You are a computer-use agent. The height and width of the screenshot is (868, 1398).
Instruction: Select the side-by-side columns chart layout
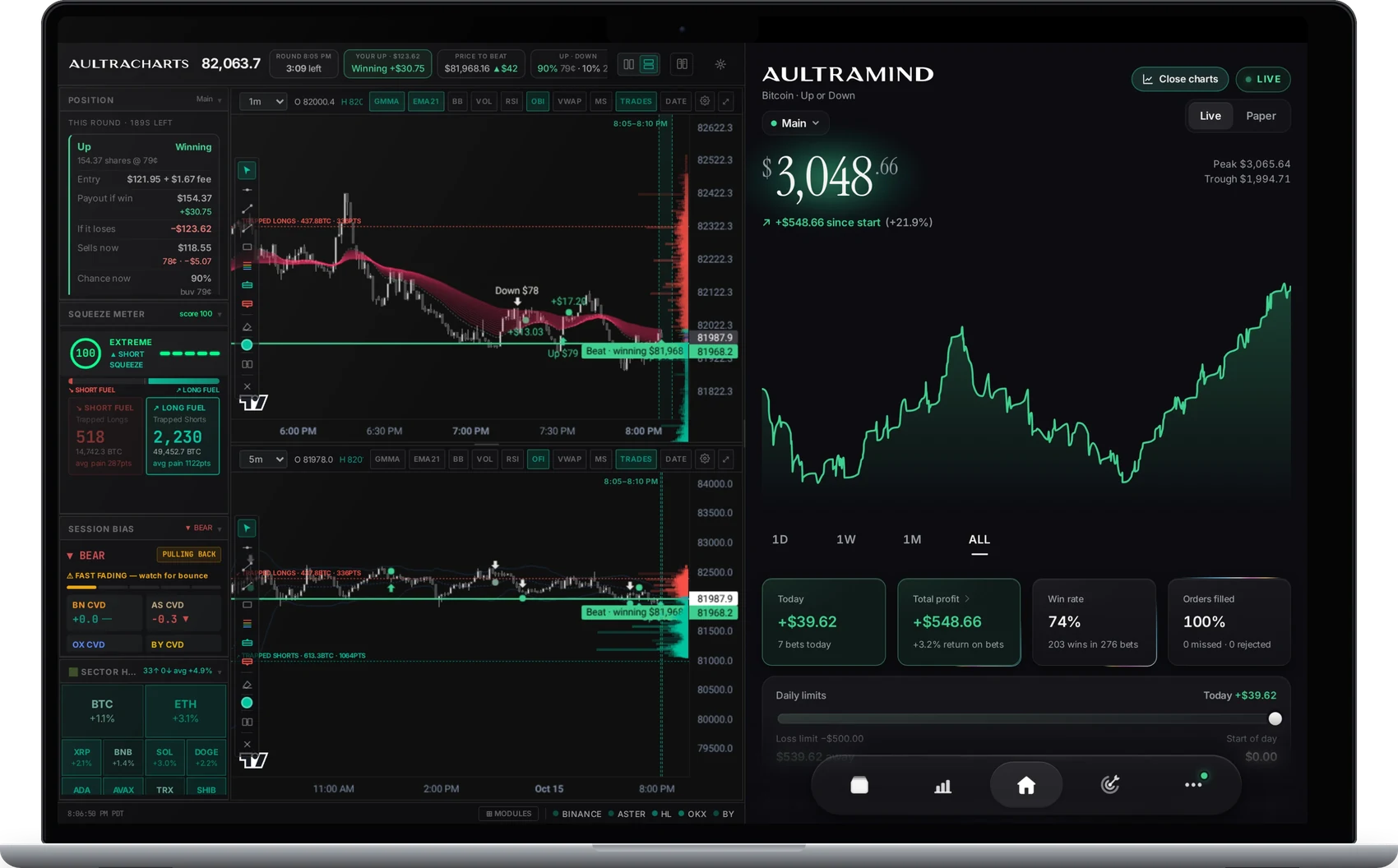629,64
